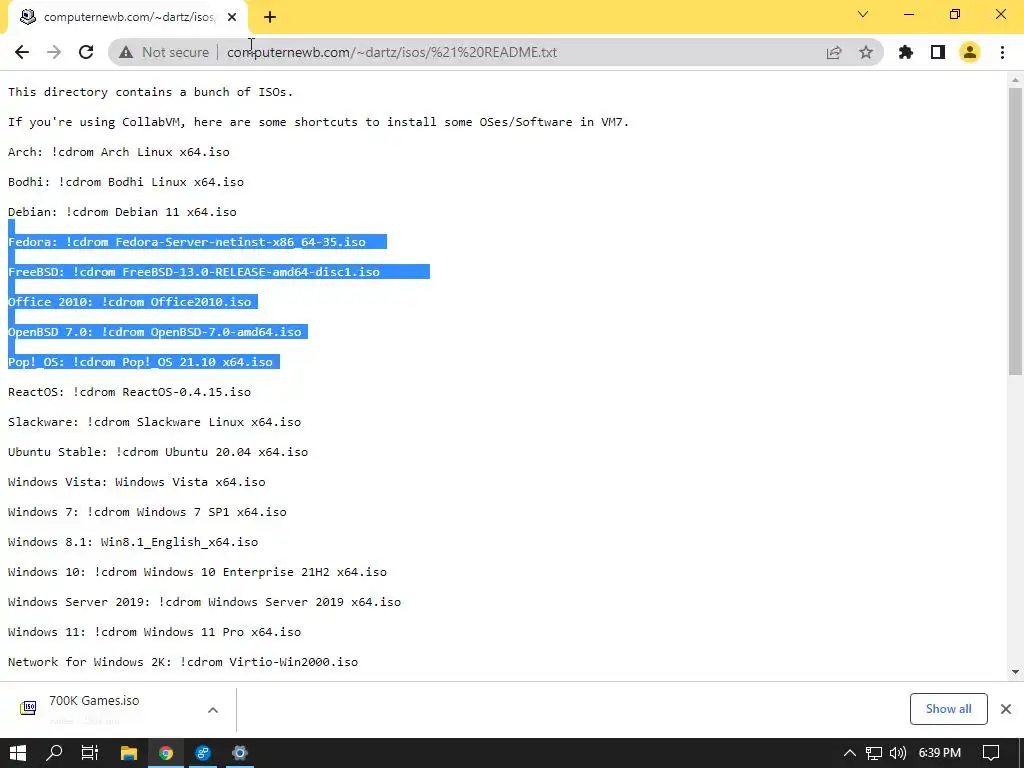The height and width of the screenshot is (768, 1024).
Task: Click the Ubuntu 20.04 x64.iso line
Action: coord(158,453)
